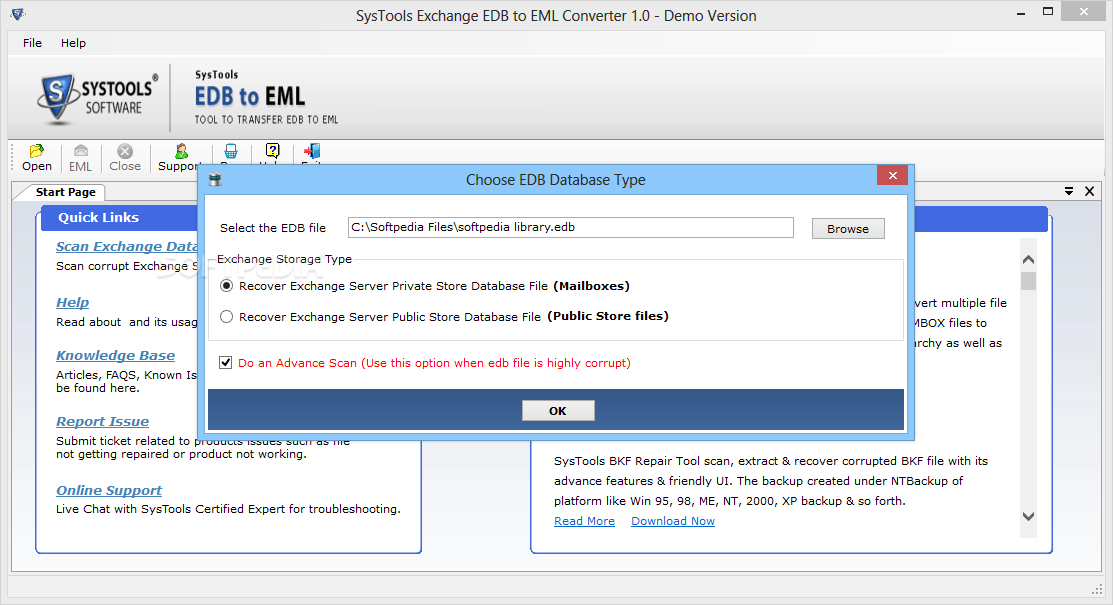Open the Knowledge Base link
Image resolution: width=1113 pixels, height=605 pixels.
coord(115,356)
